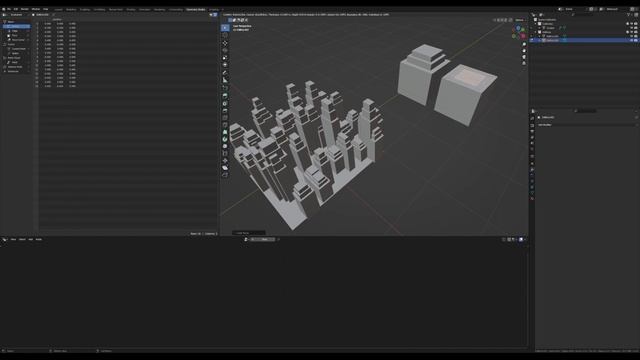This screenshot has width=640, height=360.
Task: Switch to the Modeling workspace tab
Action: pos(71,9)
